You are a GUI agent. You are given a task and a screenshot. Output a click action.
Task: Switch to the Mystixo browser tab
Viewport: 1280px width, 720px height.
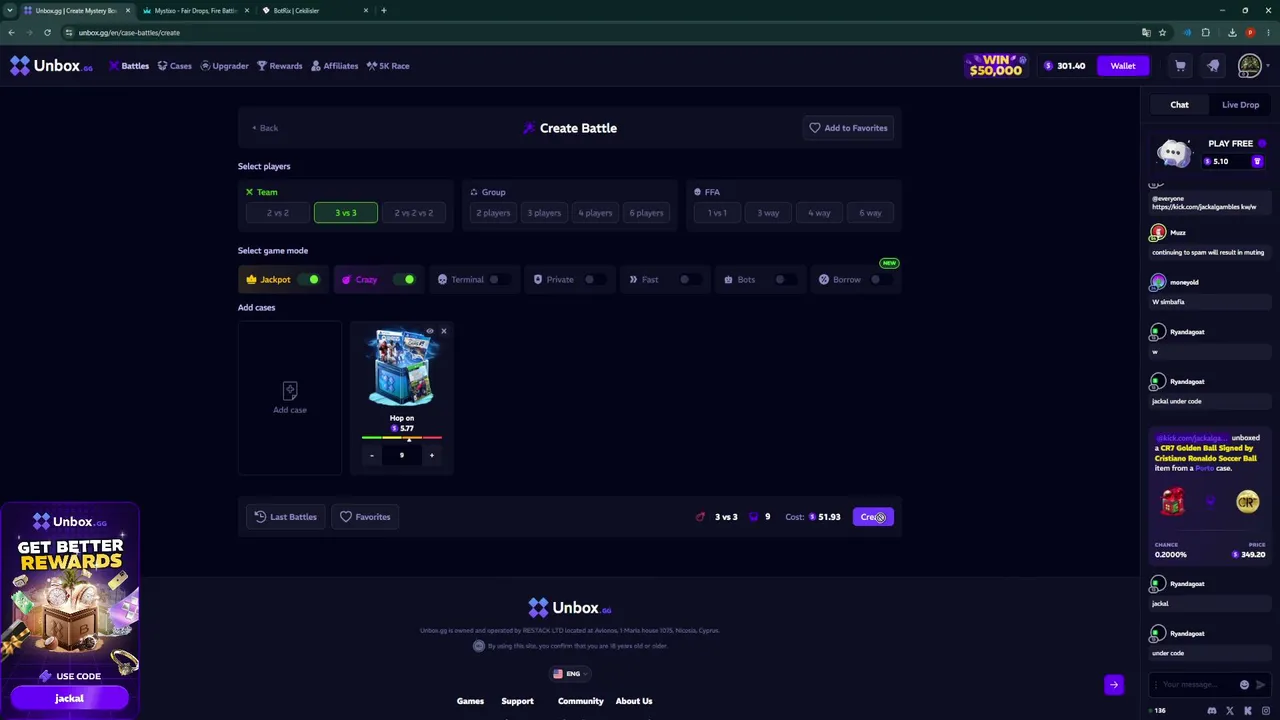[x=196, y=11]
